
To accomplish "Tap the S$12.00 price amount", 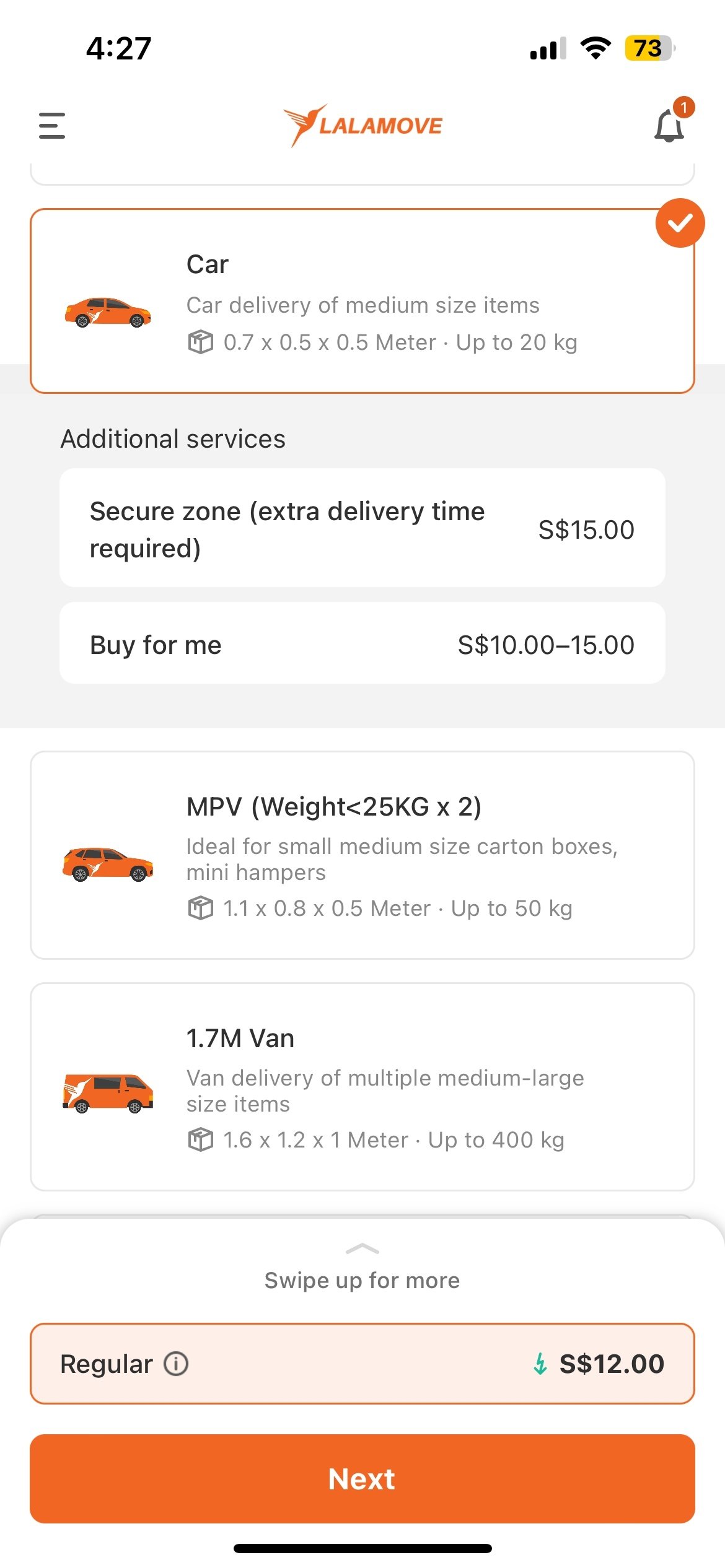I will coord(612,1364).
